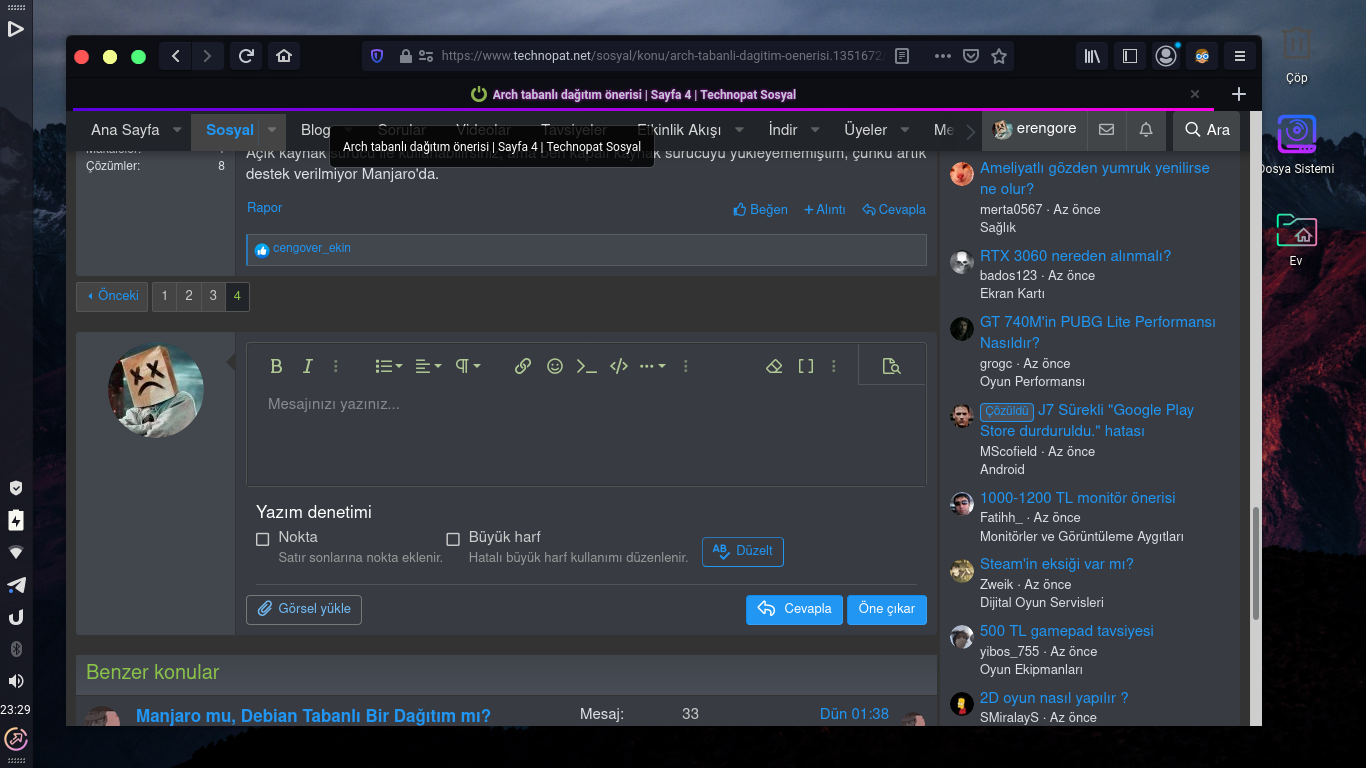Open the browser library icon
The image size is (1366, 768).
point(1090,56)
